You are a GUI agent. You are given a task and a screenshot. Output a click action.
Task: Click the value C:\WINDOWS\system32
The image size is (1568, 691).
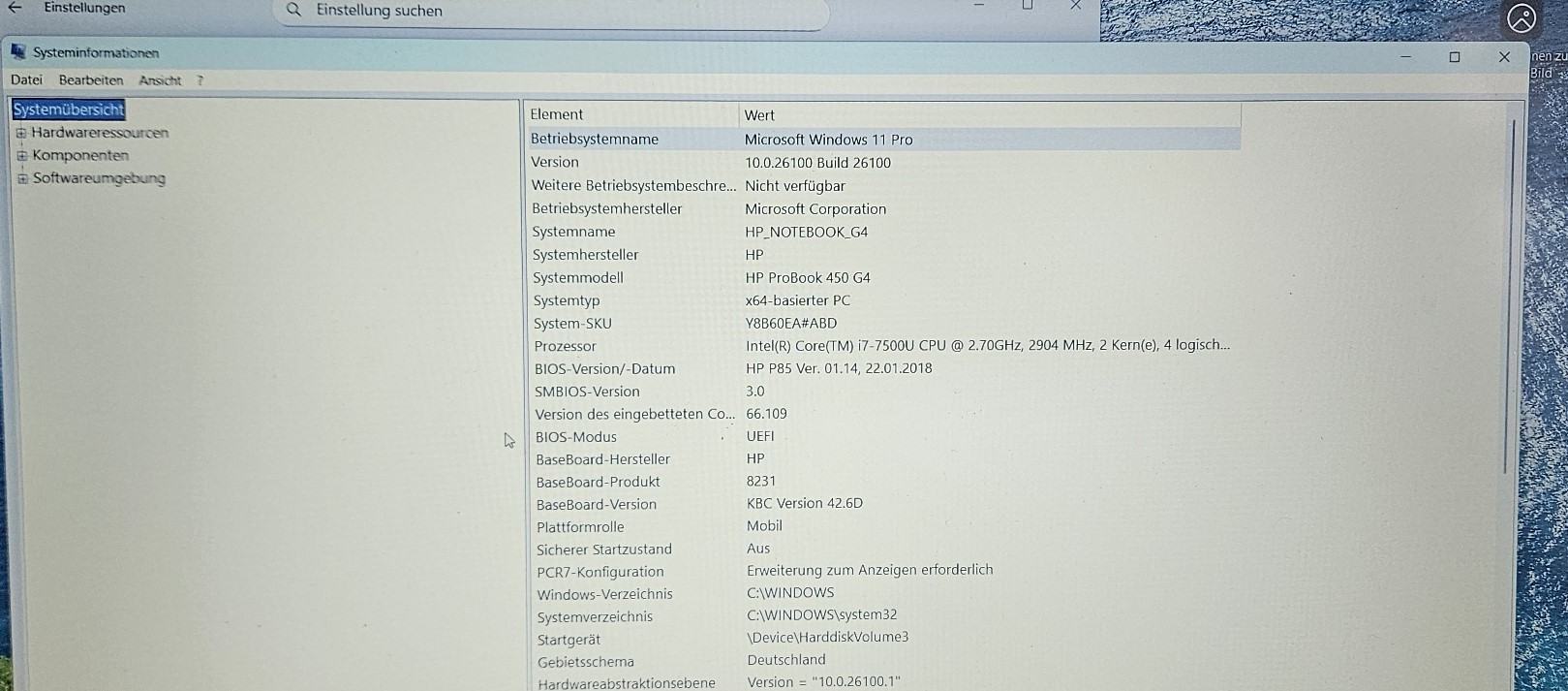(822, 614)
